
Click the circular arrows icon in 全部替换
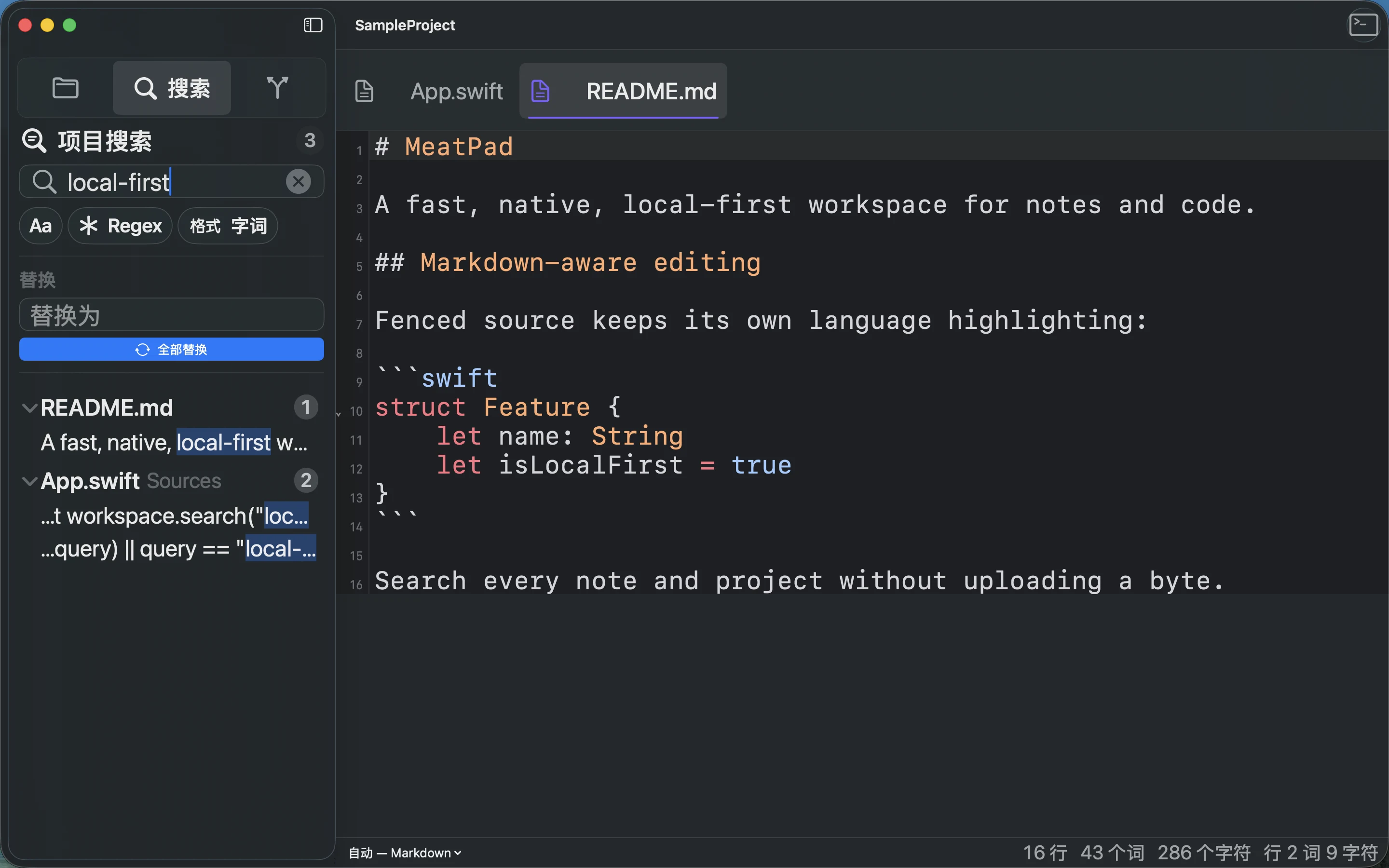pyautogui.click(x=142, y=350)
